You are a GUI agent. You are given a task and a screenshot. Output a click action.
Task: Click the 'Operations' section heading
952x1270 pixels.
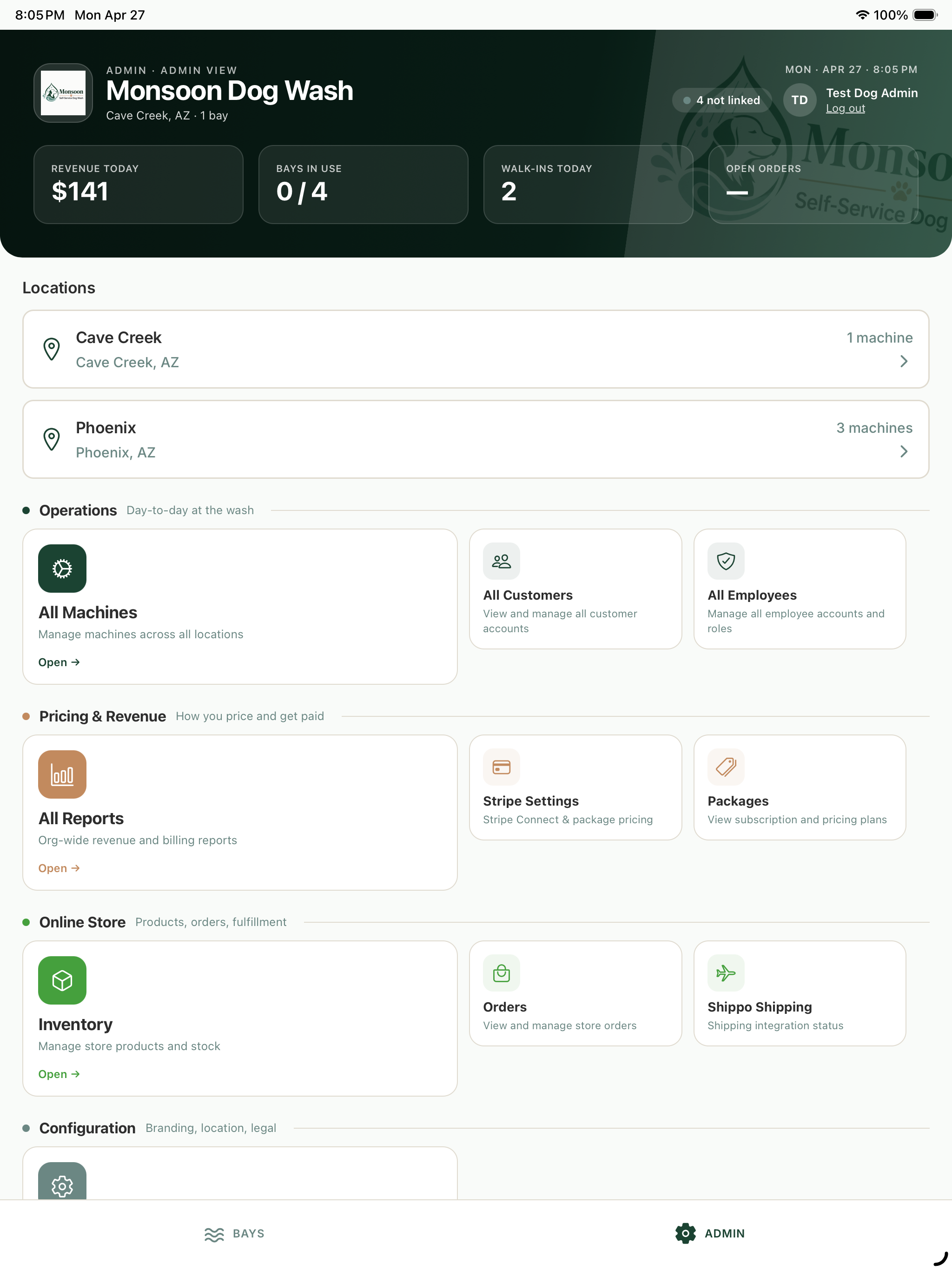pyautogui.click(x=78, y=510)
